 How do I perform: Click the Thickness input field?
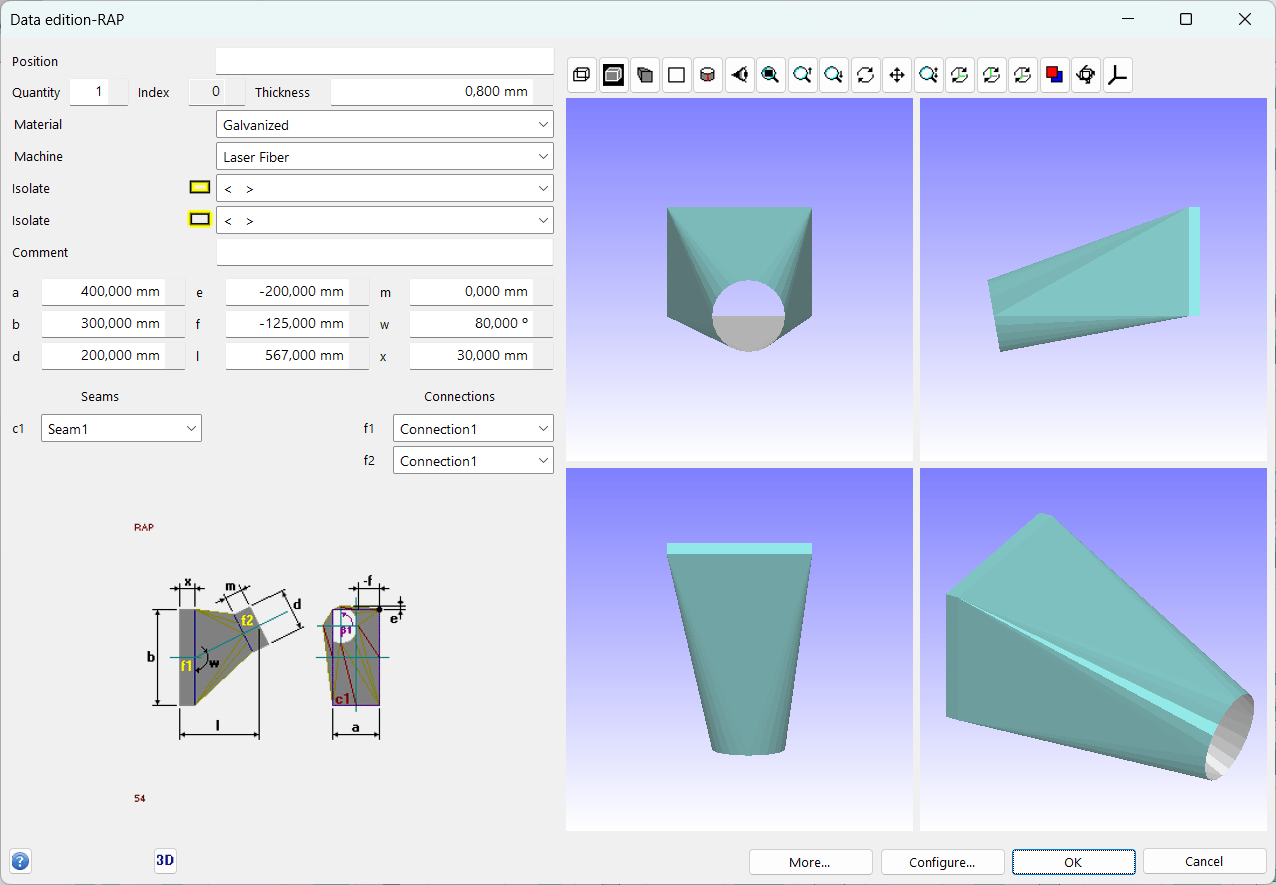tap(431, 92)
